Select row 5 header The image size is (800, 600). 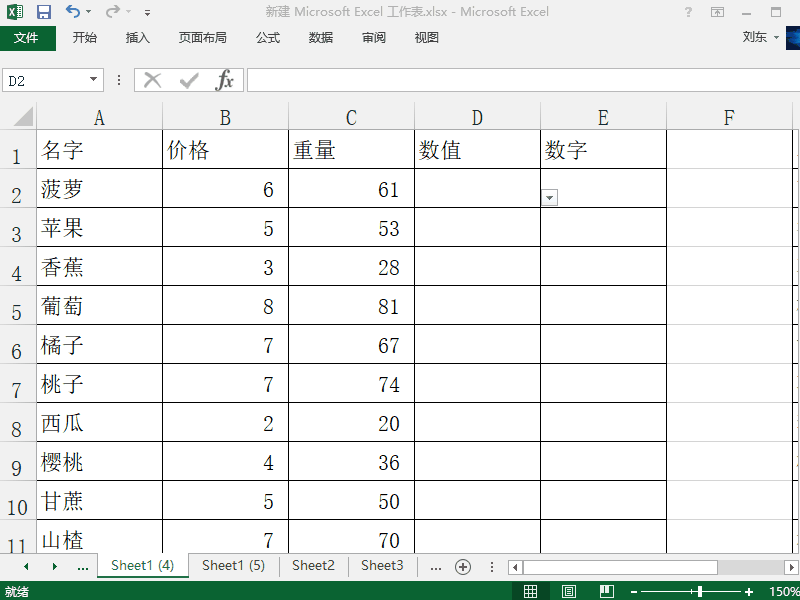click(x=17, y=306)
